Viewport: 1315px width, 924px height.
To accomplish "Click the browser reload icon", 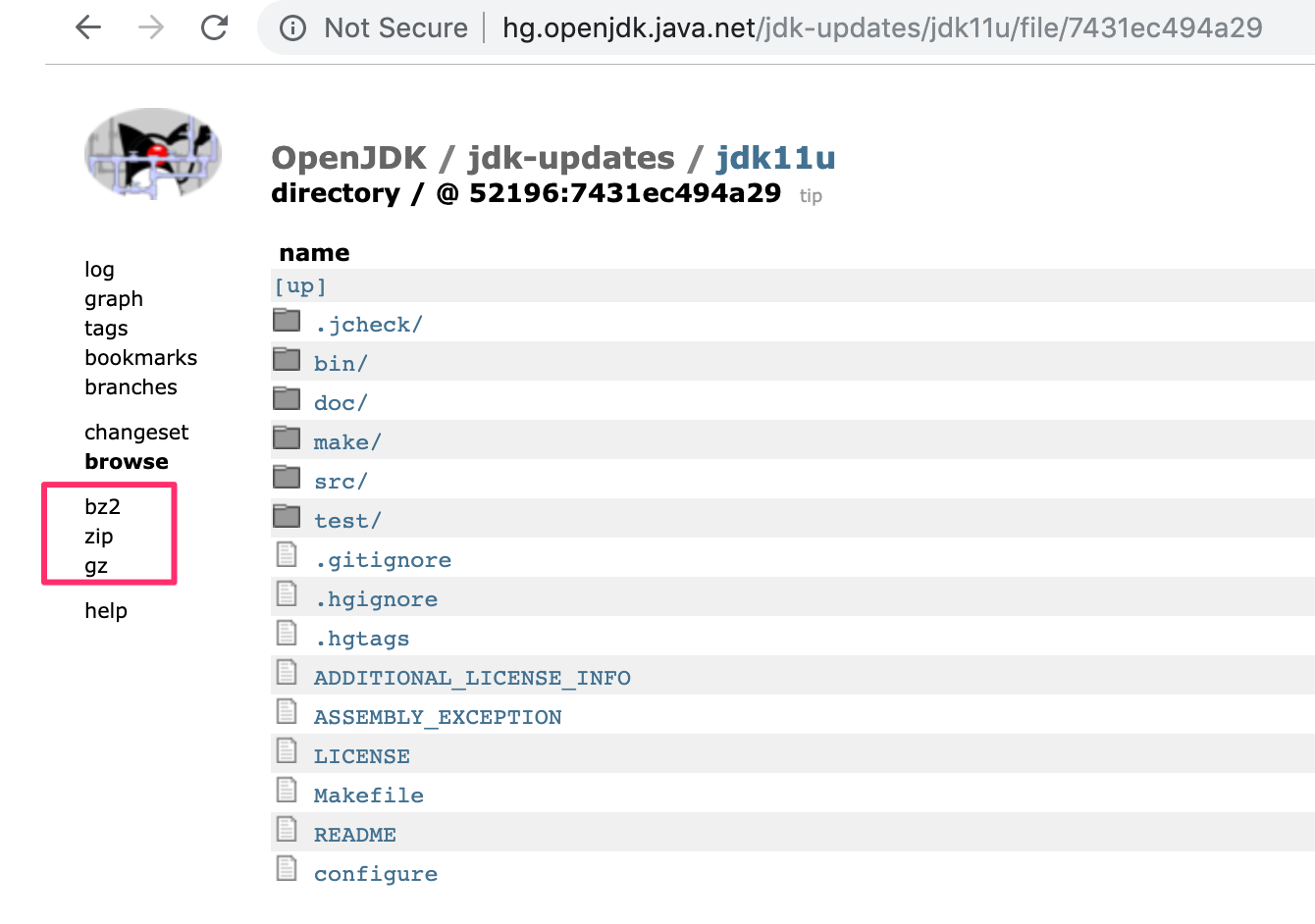I will coord(214,27).
